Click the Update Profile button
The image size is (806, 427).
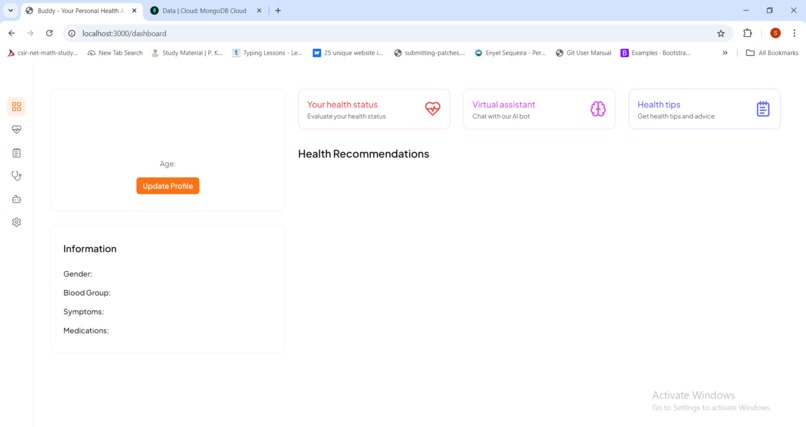coord(168,186)
